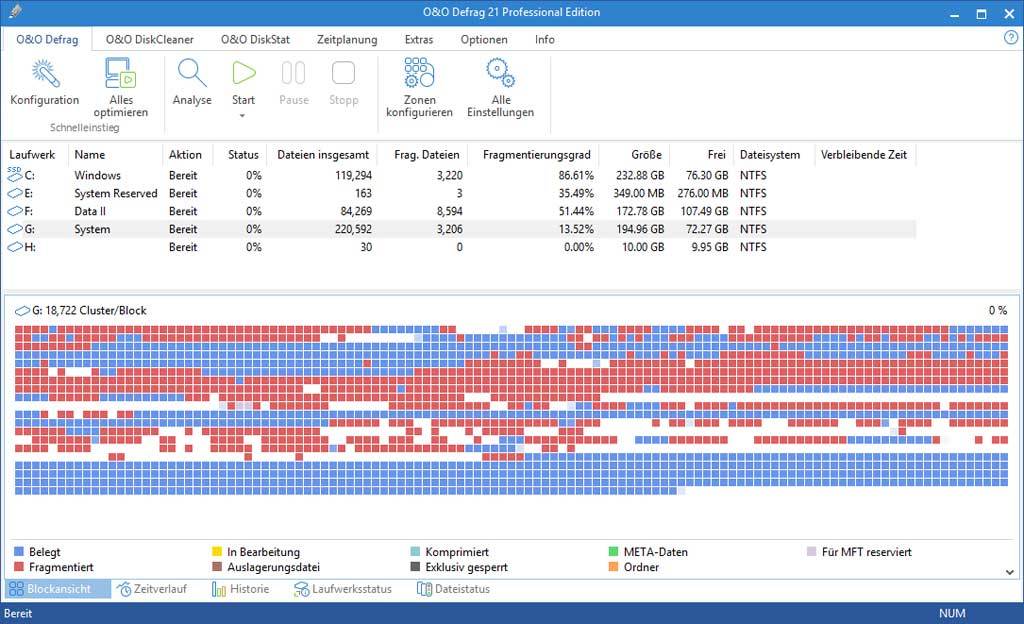1024x624 pixels.
Task: Click the green META-Daten legend swatch
Action: coord(613,552)
